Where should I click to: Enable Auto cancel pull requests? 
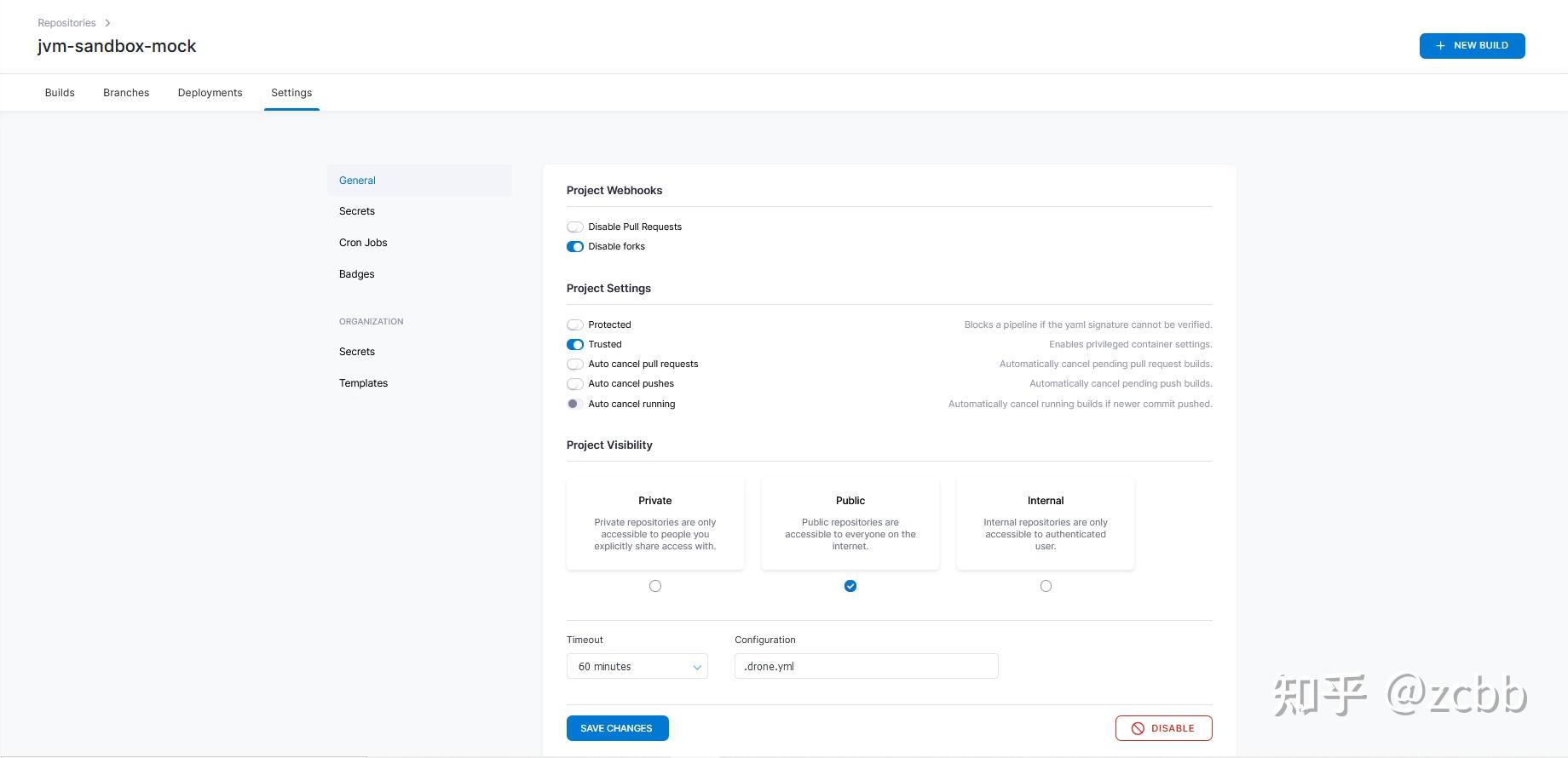point(575,365)
